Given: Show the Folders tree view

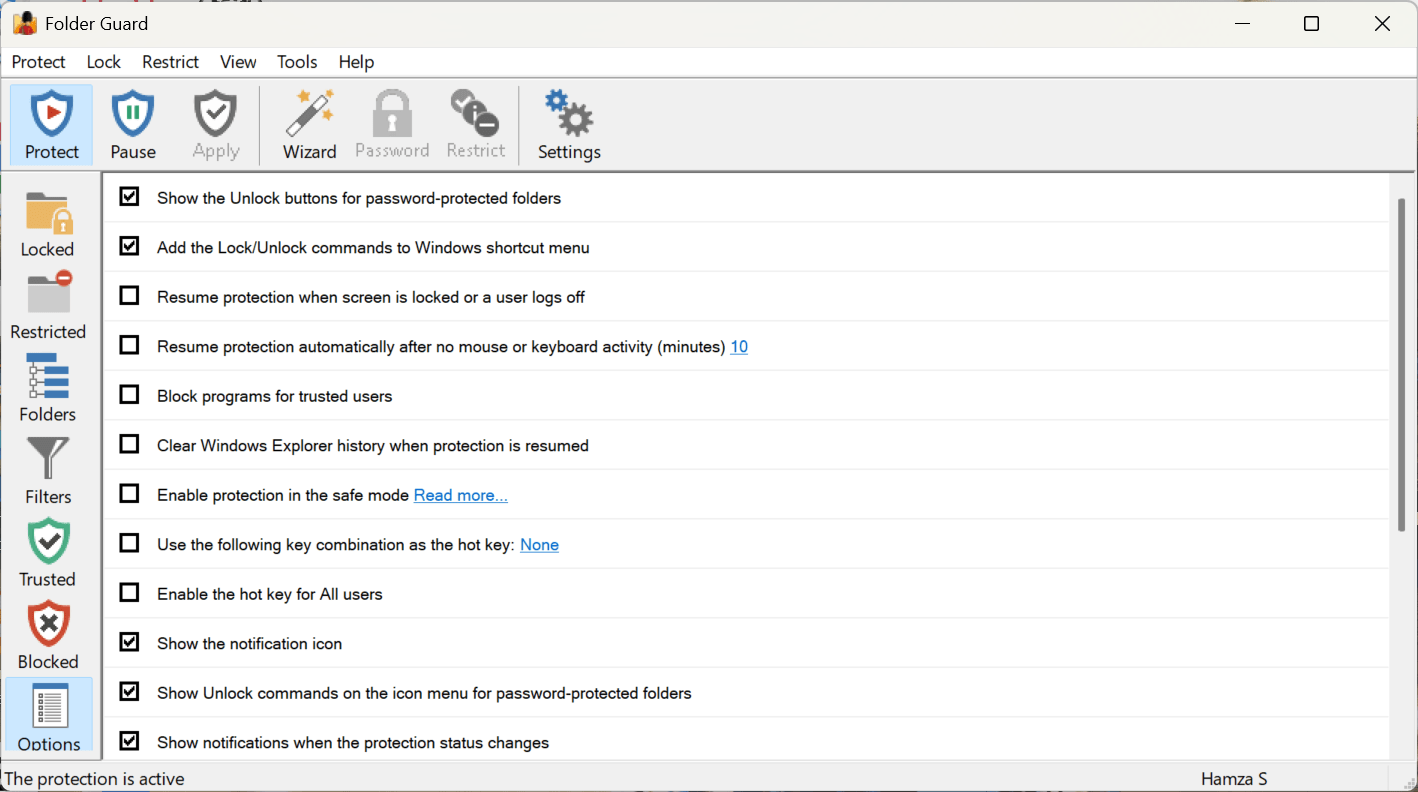Looking at the screenshot, I should pos(48,388).
